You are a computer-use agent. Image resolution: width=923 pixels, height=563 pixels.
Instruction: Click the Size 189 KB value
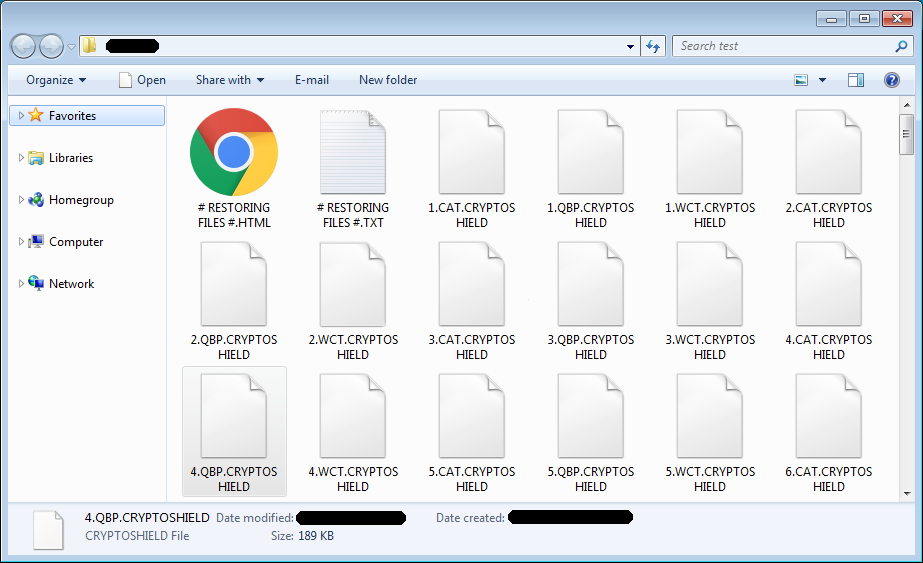click(316, 536)
